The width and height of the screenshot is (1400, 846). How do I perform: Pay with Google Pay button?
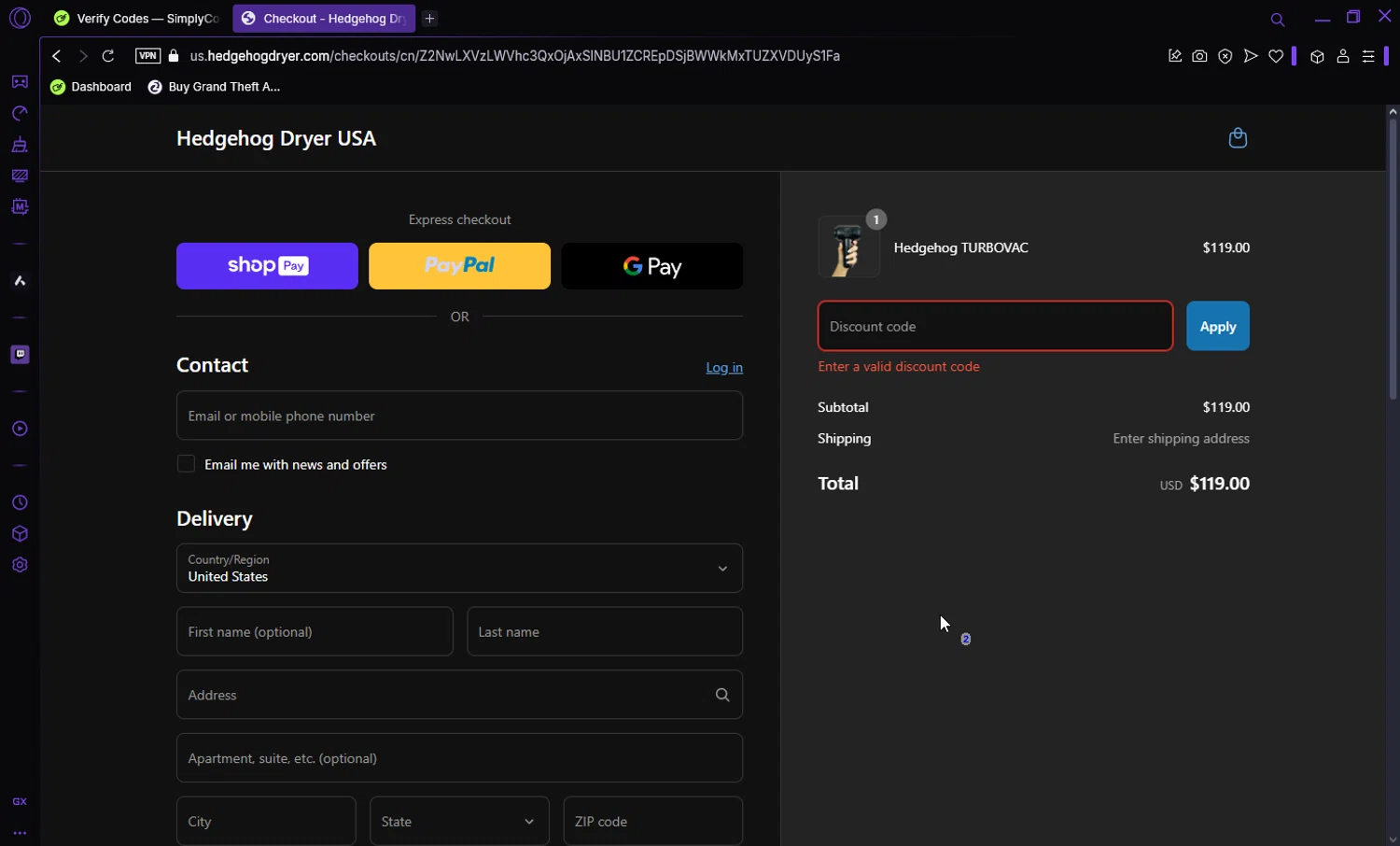coord(652,266)
